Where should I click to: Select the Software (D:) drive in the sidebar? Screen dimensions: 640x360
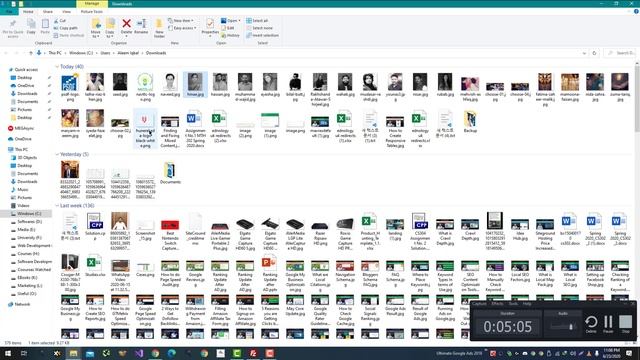coord(29,222)
